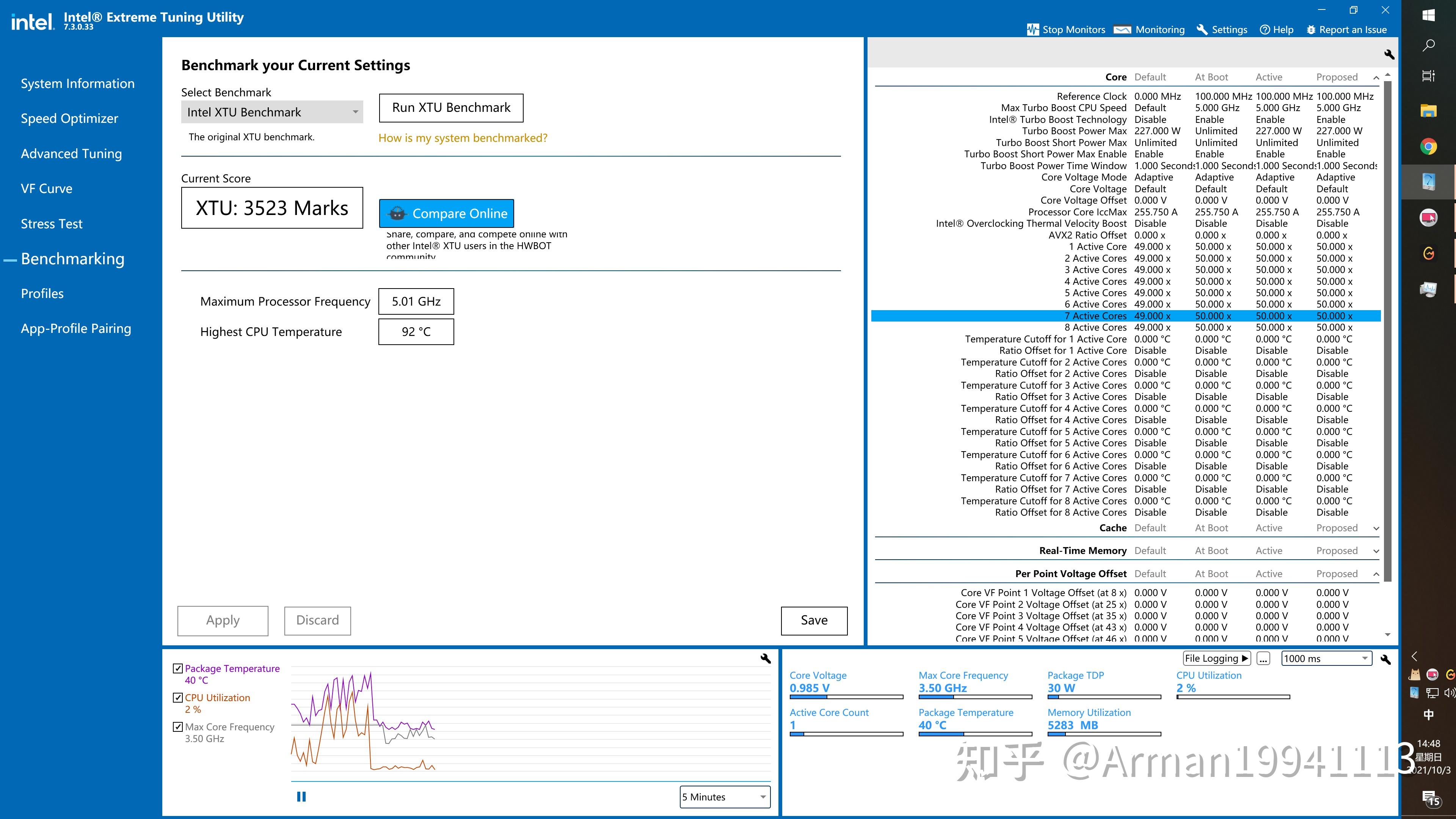Click the wrench icon above settings table
Viewport: 1456px width, 819px height.
(1389, 54)
